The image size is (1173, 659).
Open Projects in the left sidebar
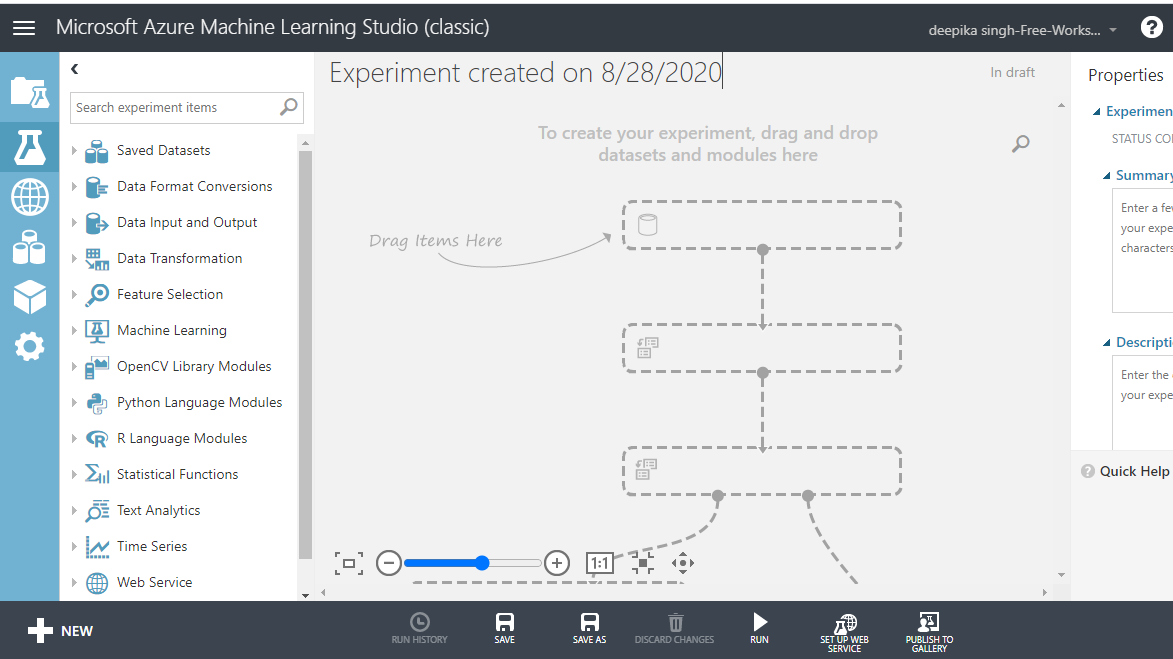[x=30, y=93]
